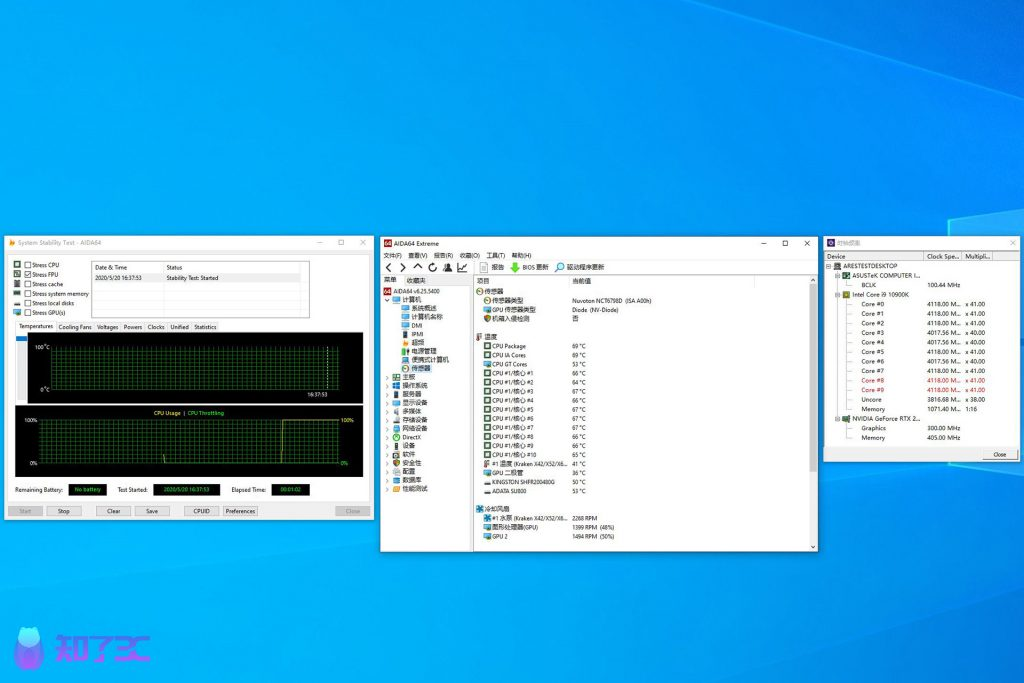Click the Clock Spe.. column header

point(943,257)
